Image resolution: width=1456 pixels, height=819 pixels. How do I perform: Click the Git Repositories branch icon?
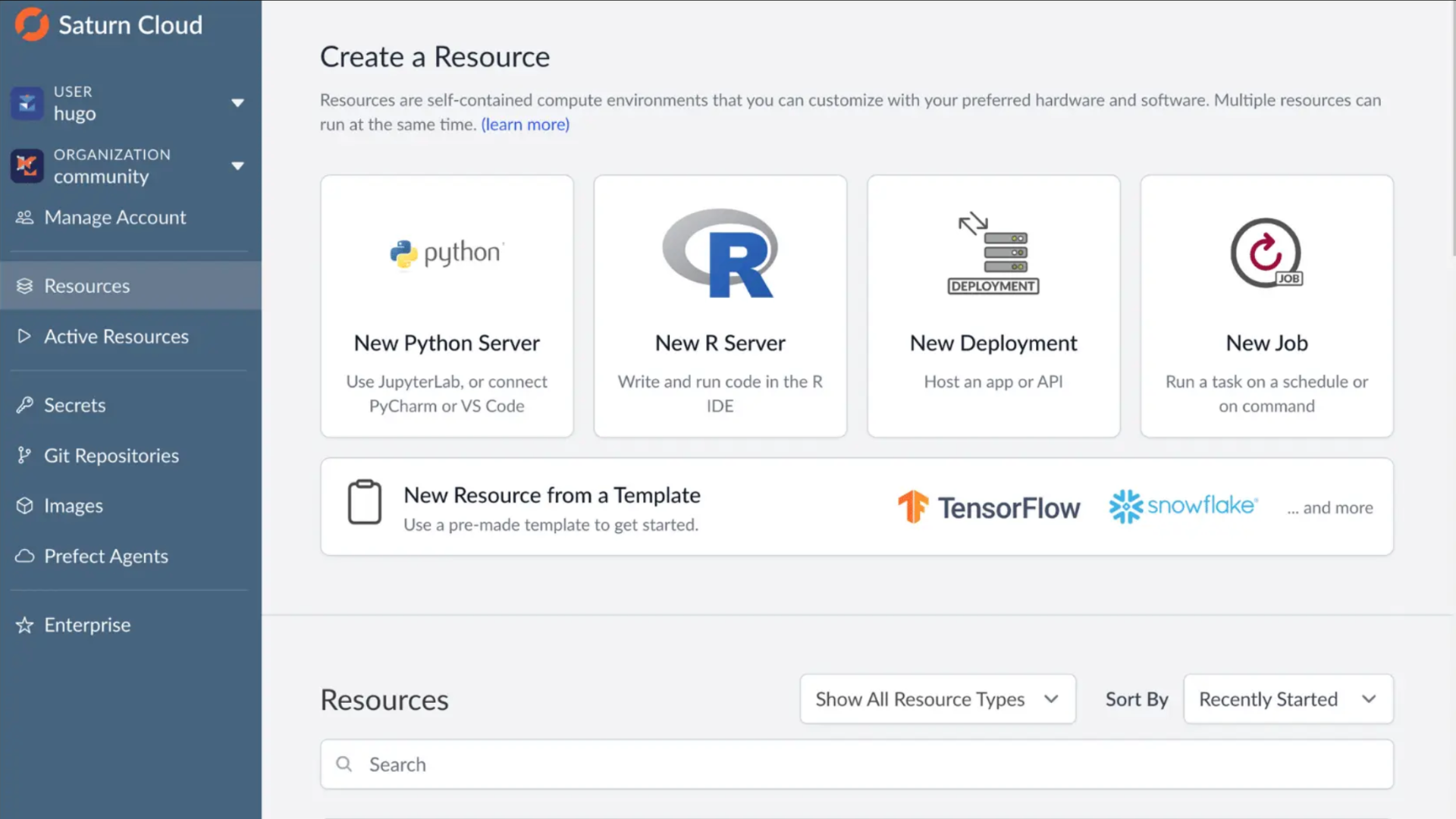pos(25,455)
